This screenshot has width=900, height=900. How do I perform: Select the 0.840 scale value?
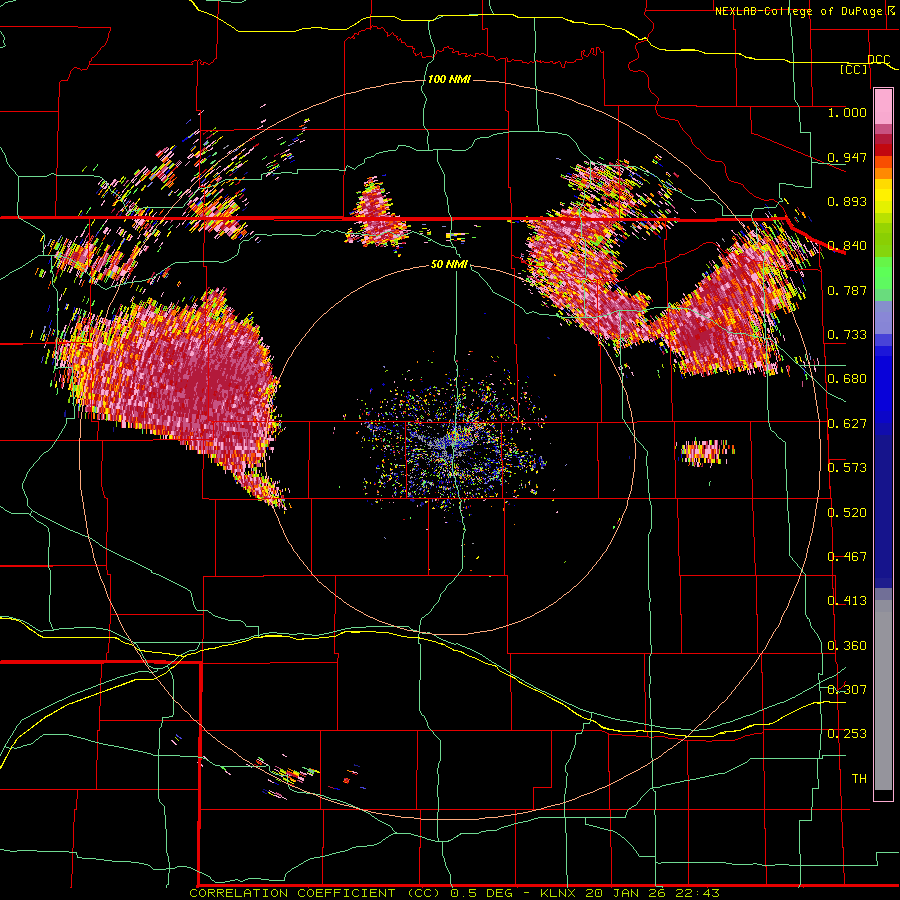pyautogui.click(x=847, y=246)
